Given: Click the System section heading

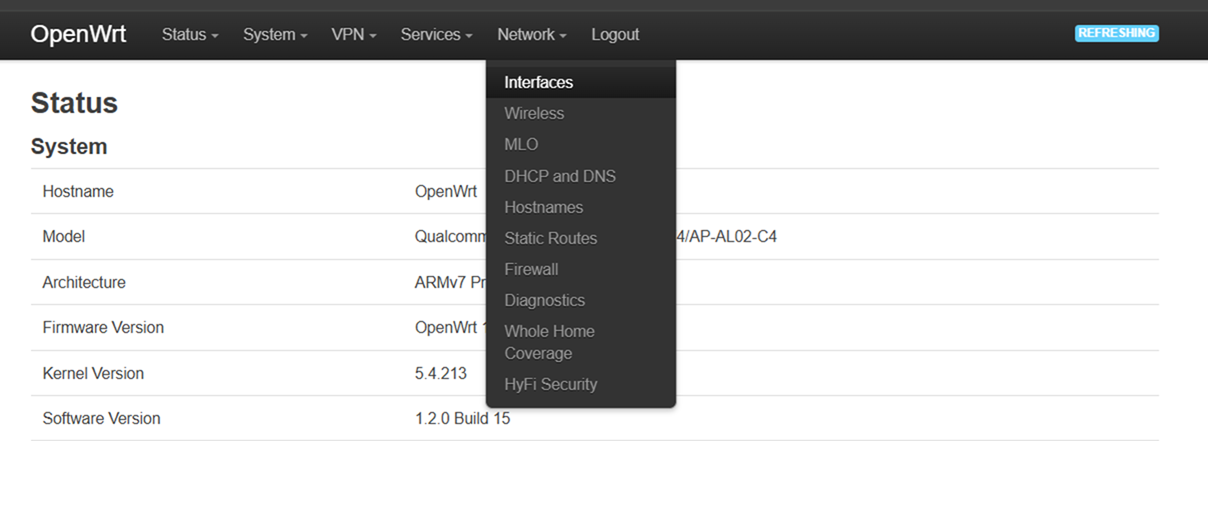Looking at the screenshot, I should 69,146.
